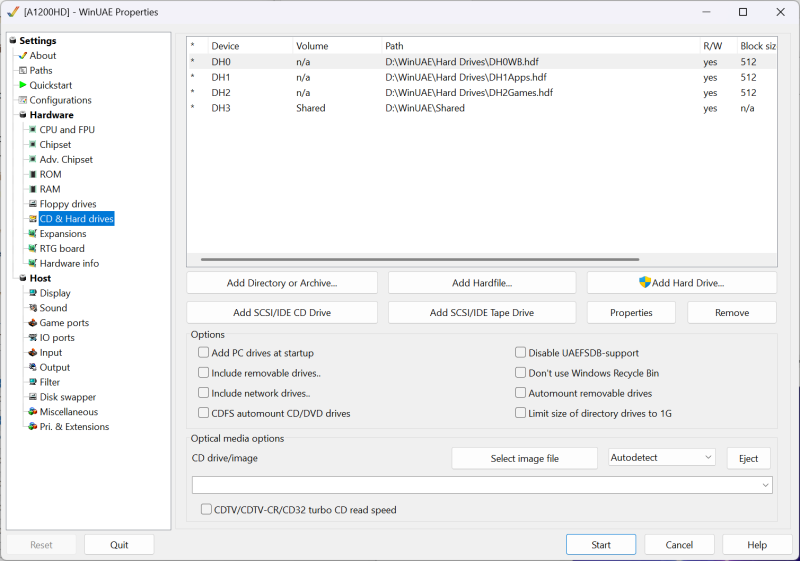Click the Pri. & Extensions icon
800x561 pixels.
[x=33, y=426]
